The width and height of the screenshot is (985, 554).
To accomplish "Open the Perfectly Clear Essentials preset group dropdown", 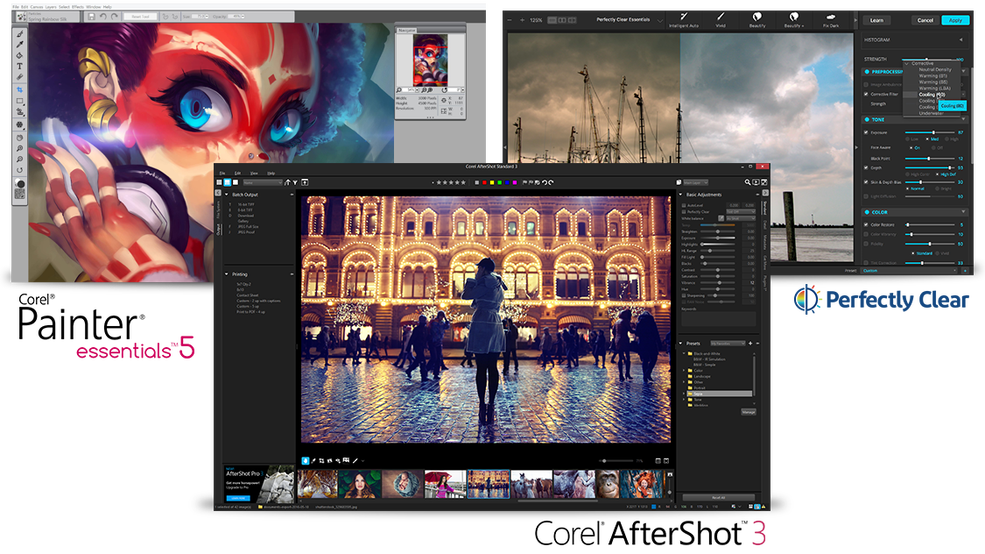I will click(660, 21).
